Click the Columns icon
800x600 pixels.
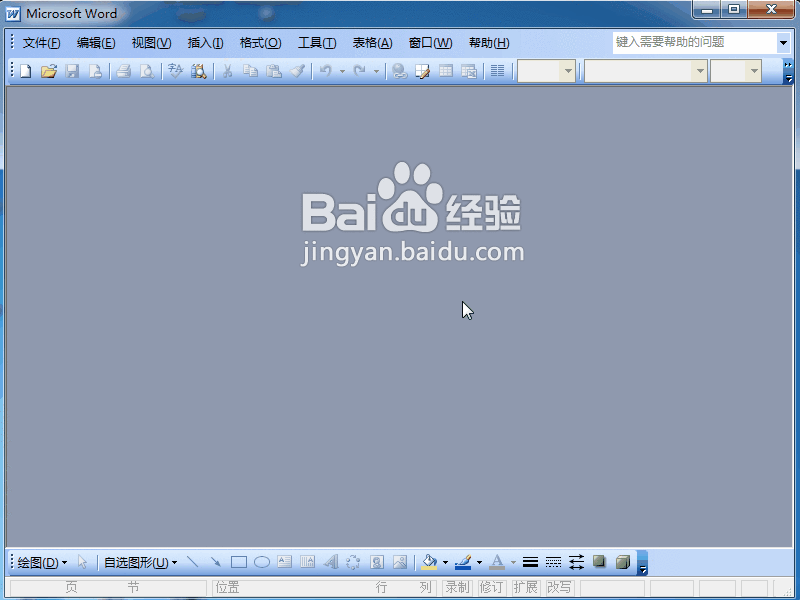(497, 71)
